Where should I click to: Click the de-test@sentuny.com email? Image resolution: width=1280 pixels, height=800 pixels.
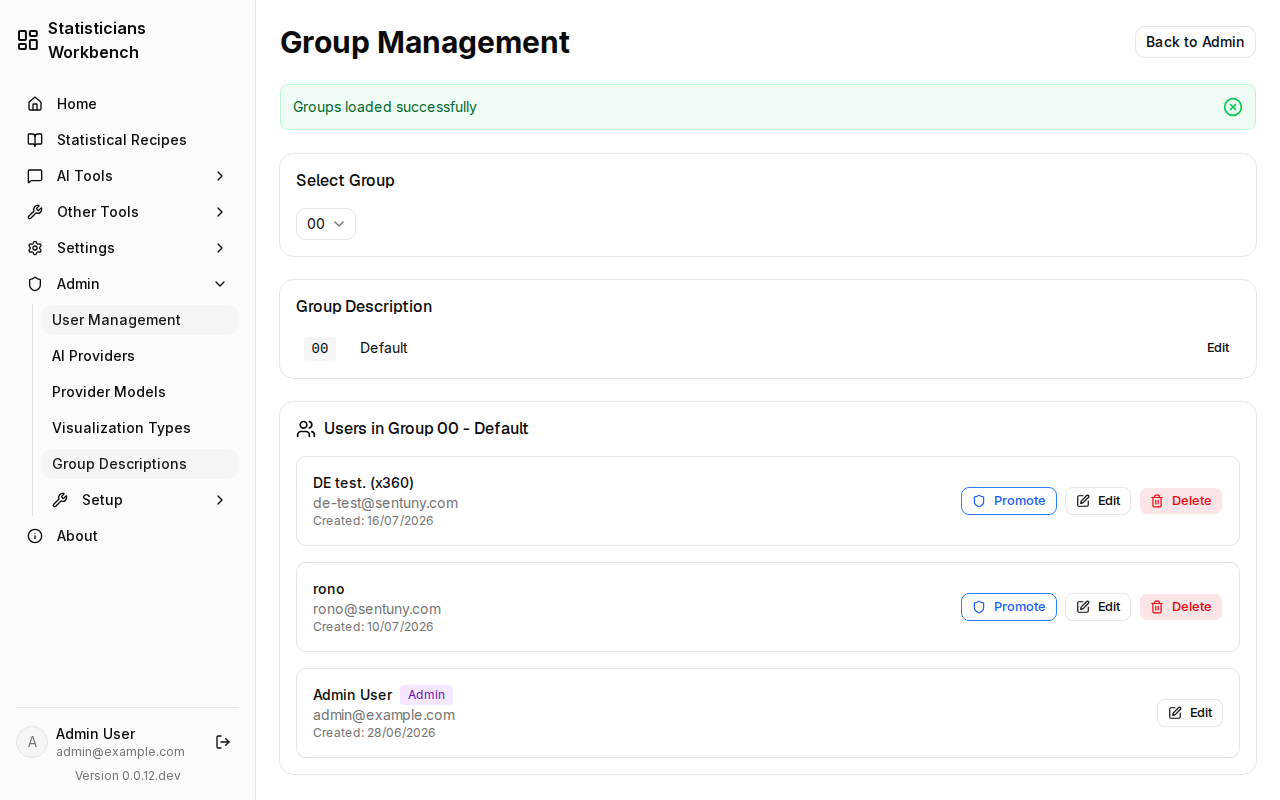[385, 503]
